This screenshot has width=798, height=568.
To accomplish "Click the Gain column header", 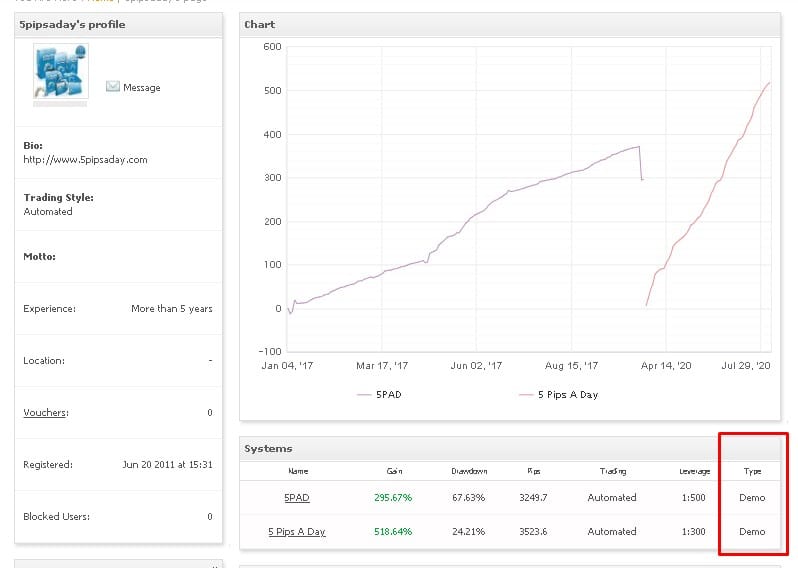I will pos(394,471).
